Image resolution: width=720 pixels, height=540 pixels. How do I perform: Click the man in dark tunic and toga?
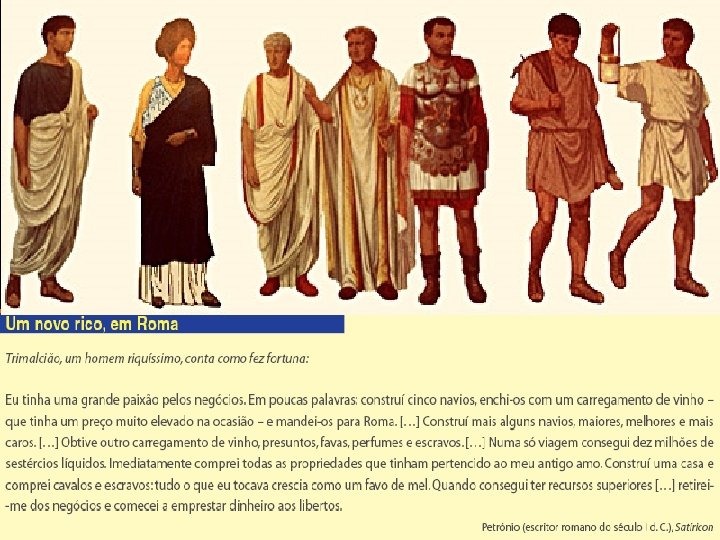pyautogui.click(x=51, y=161)
